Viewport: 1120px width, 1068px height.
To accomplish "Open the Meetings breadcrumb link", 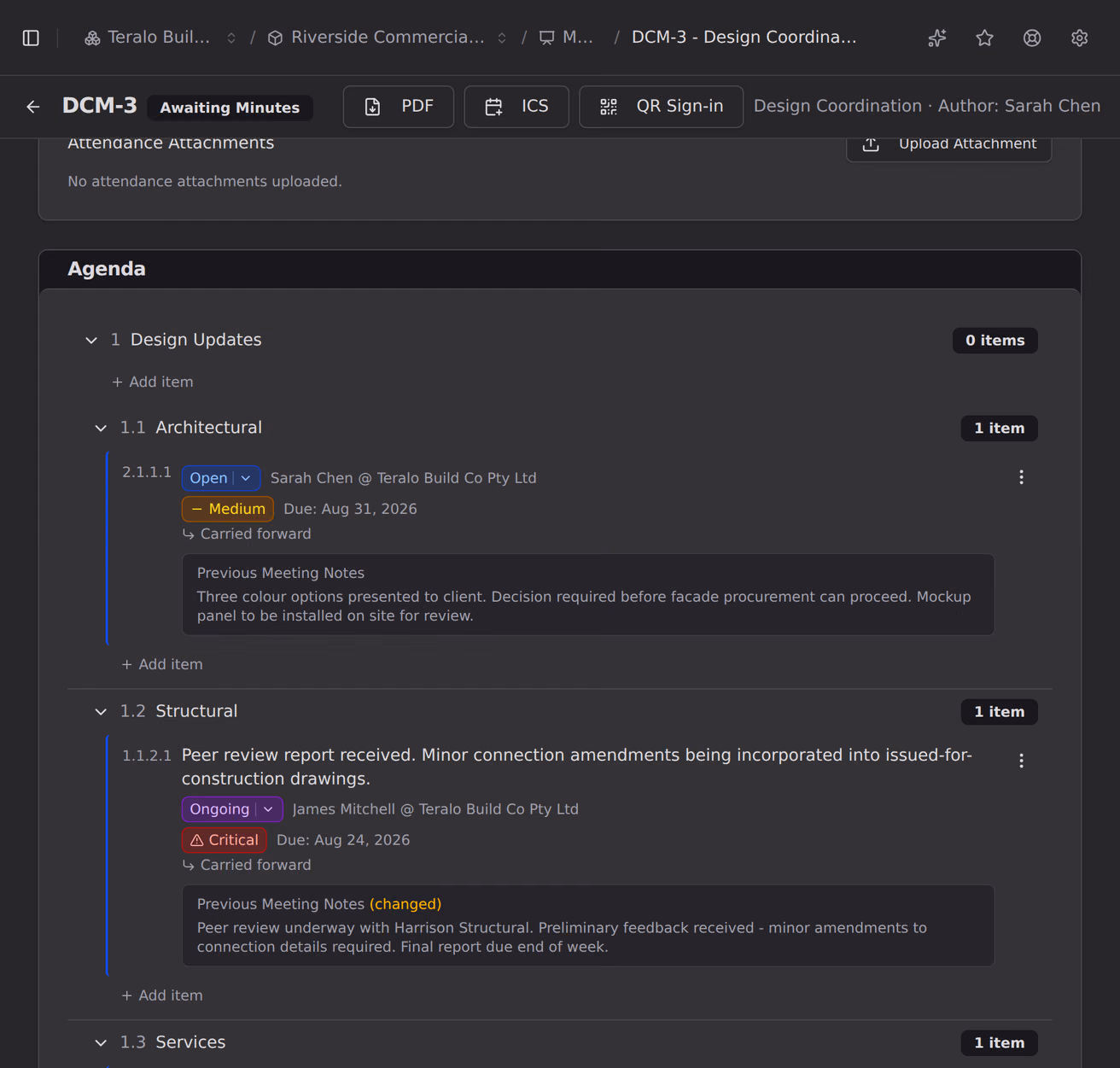I will point(566,38).
